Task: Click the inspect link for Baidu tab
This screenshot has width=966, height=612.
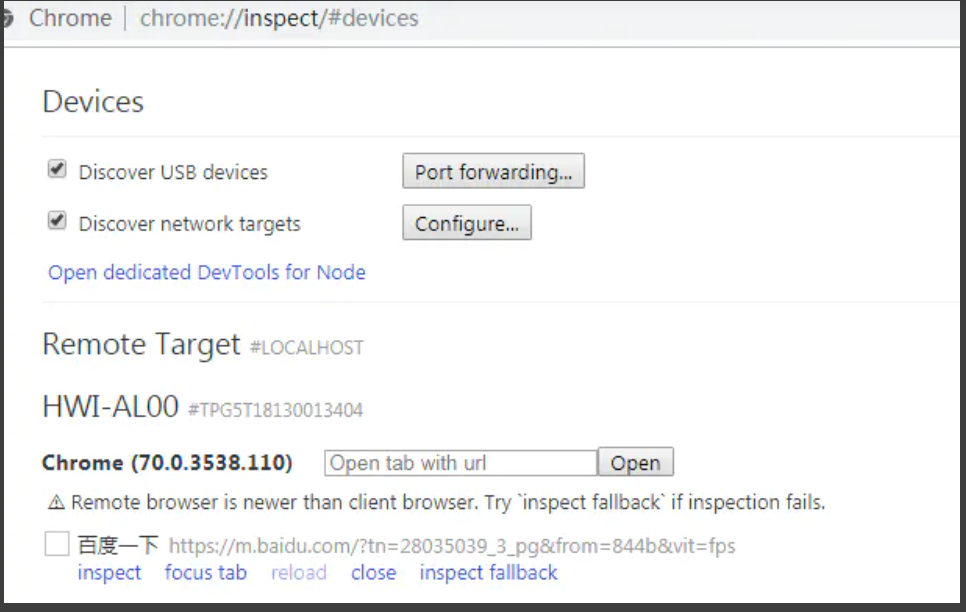Action: 109,573
